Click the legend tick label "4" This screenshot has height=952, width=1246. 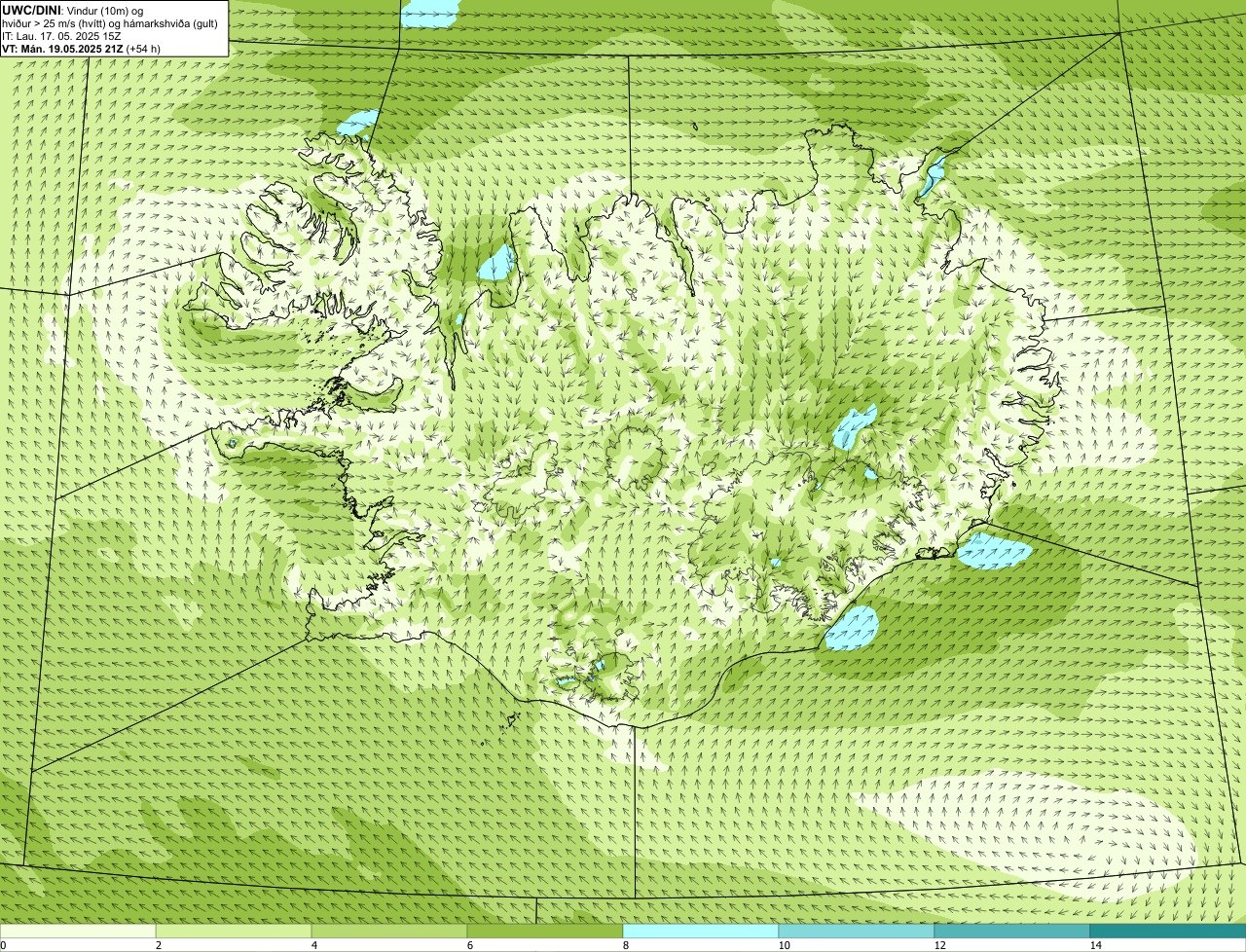coord(313,945)
